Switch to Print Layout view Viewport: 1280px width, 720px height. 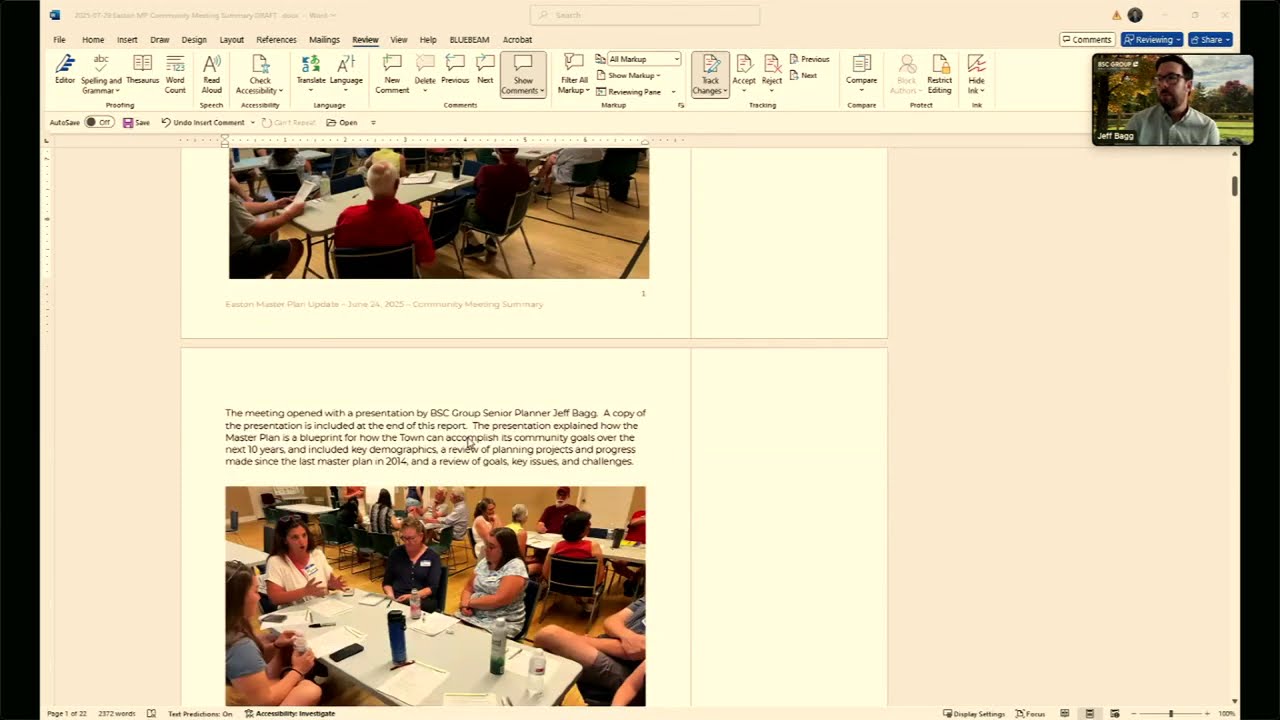point(1089,713)
